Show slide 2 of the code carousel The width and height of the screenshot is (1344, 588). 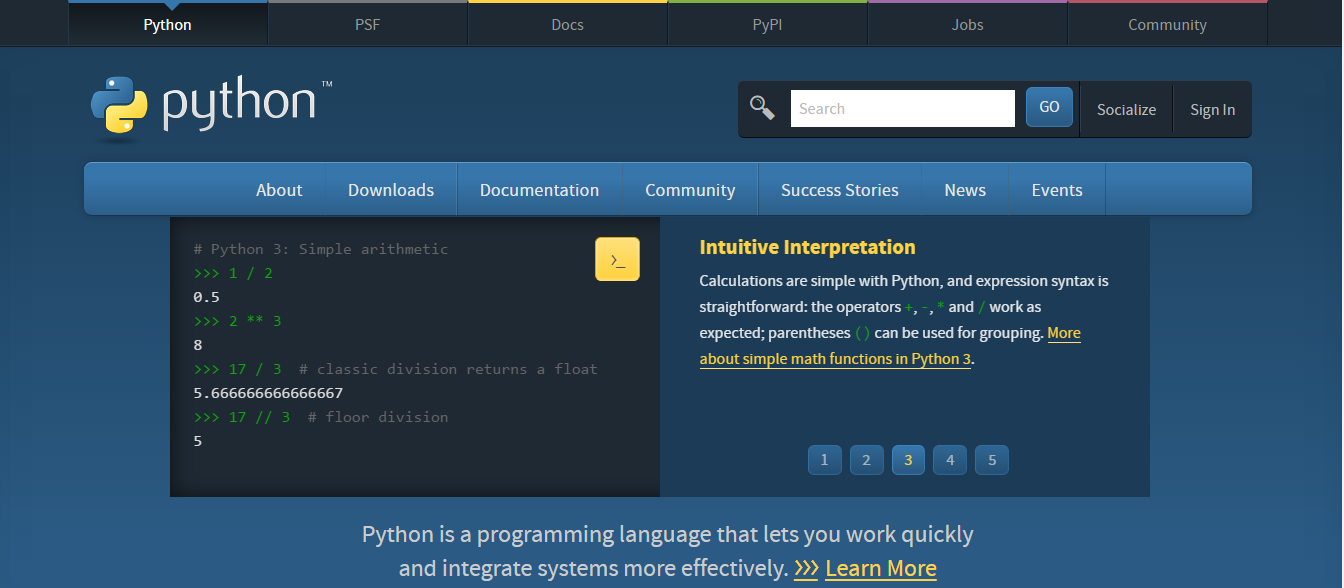866,460
